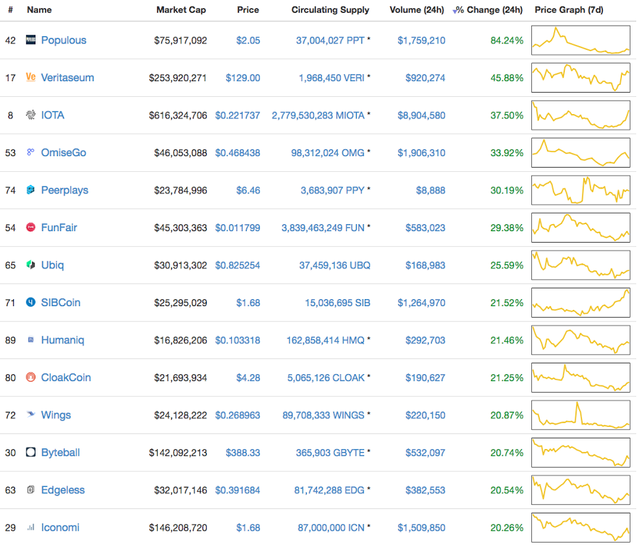
Task: Open the Veritaseum 7d price graph
Action: 580,78
